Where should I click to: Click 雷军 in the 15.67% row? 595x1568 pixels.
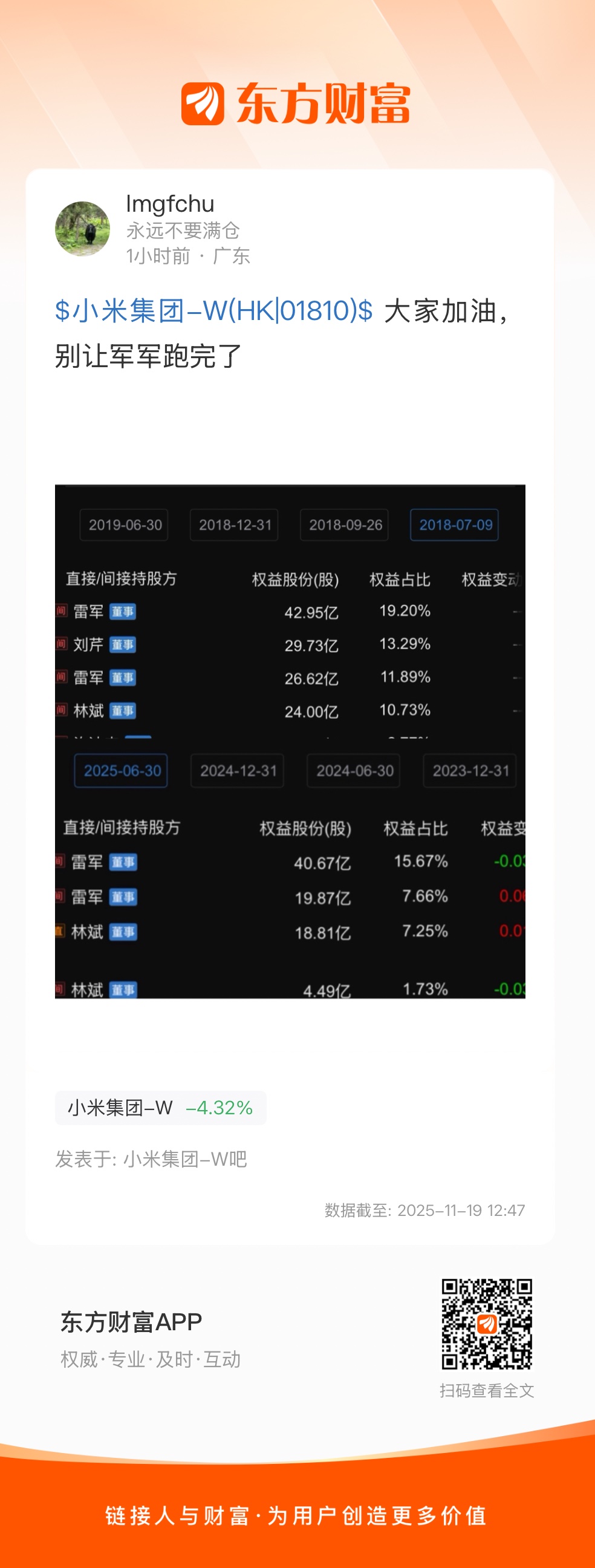pyautogui.click(x=87, y=862)
